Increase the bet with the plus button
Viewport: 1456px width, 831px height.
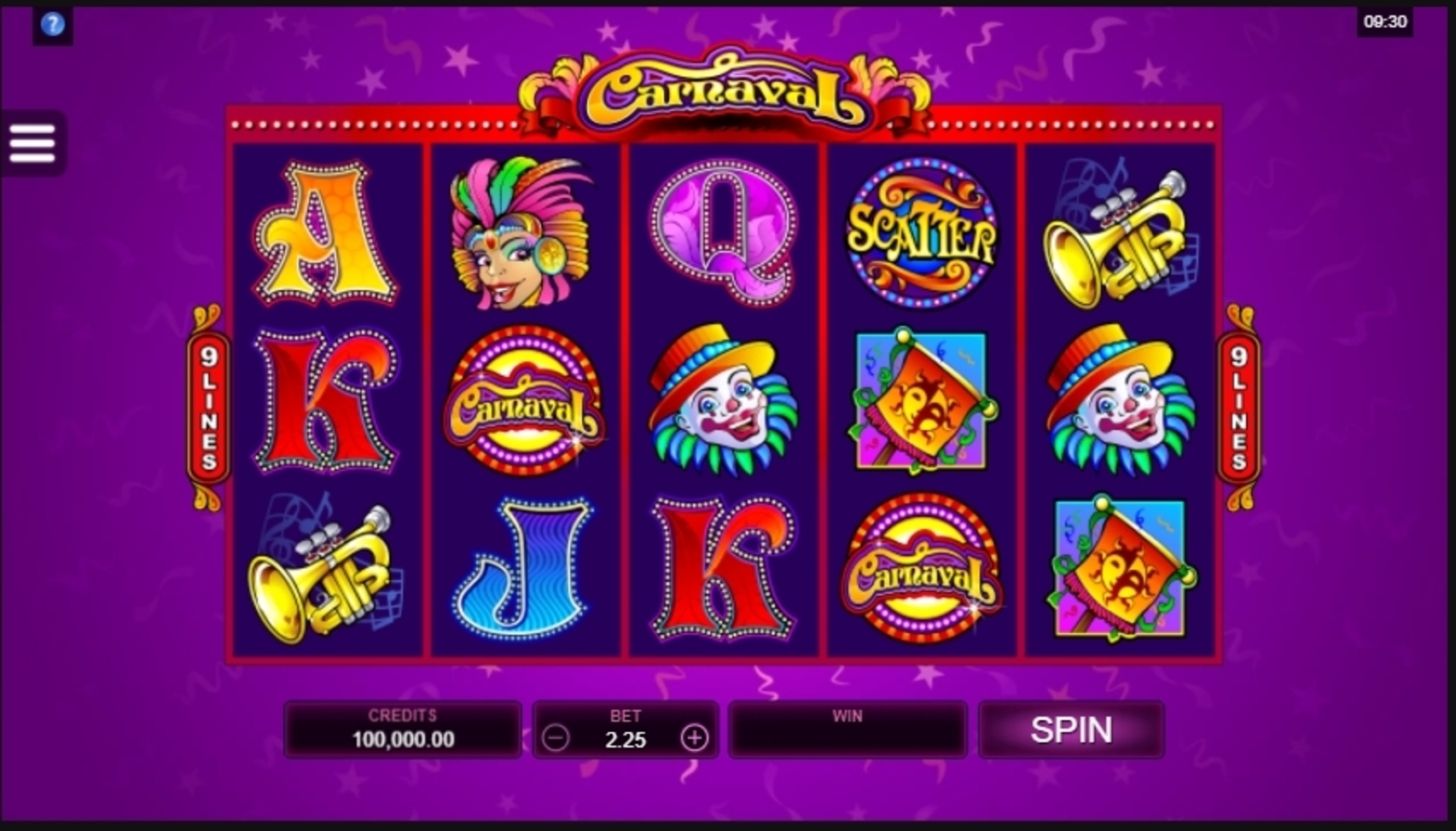695,738
